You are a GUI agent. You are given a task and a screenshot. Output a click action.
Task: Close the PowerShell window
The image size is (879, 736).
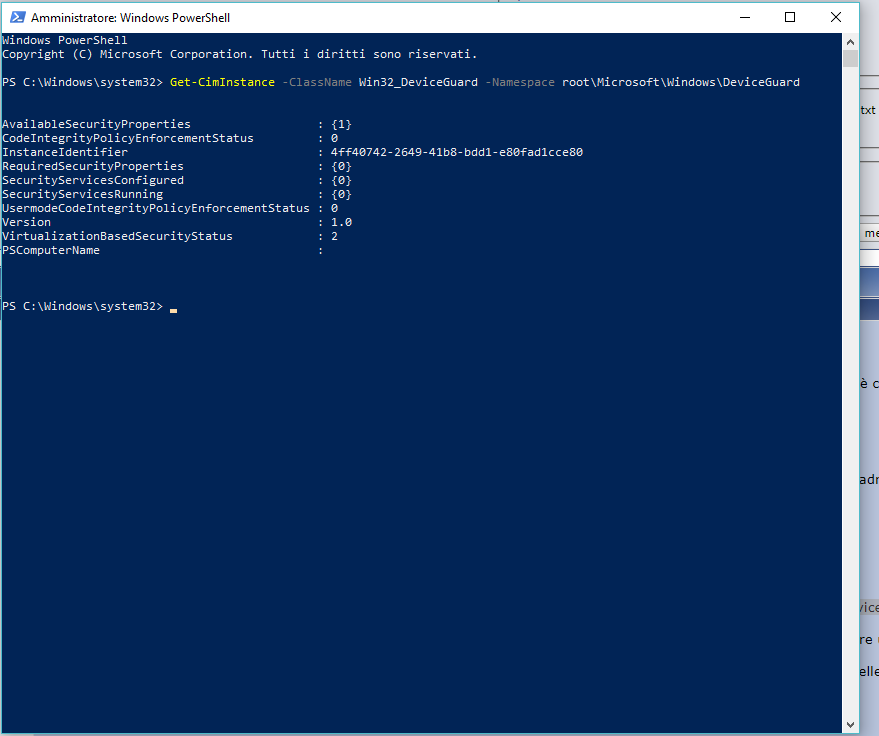coord(835,17)
